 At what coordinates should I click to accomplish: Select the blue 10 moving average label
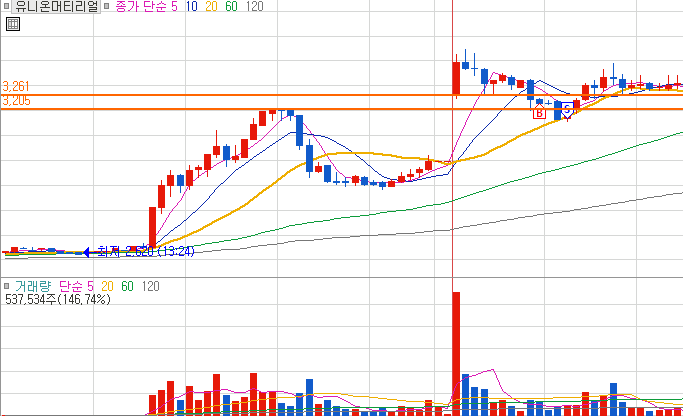(191, 6)
